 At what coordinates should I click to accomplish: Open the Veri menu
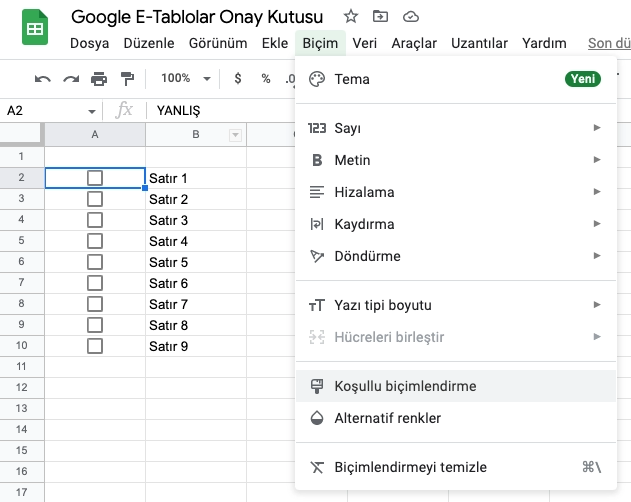tap(364, 43)
